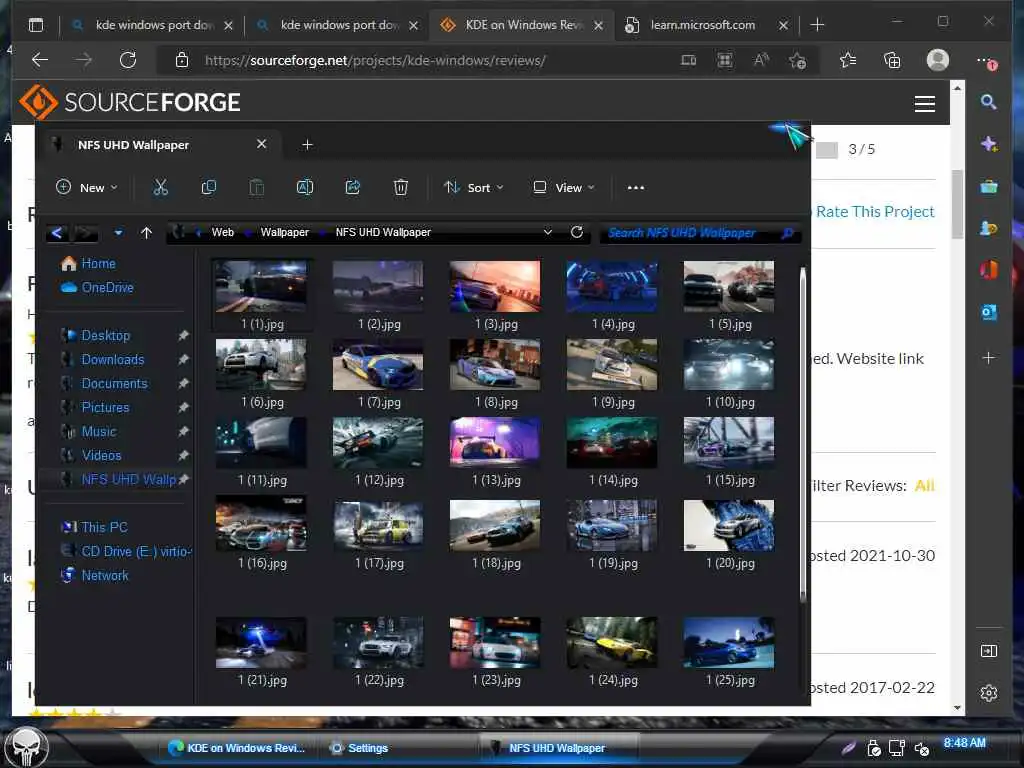
Task: Select thumbnail 1 (13).jpg
Action: point(496,451)
